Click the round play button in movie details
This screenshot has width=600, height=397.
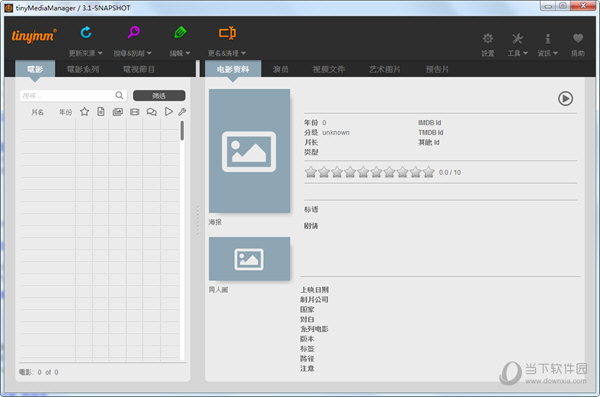(x=565, y=98)
